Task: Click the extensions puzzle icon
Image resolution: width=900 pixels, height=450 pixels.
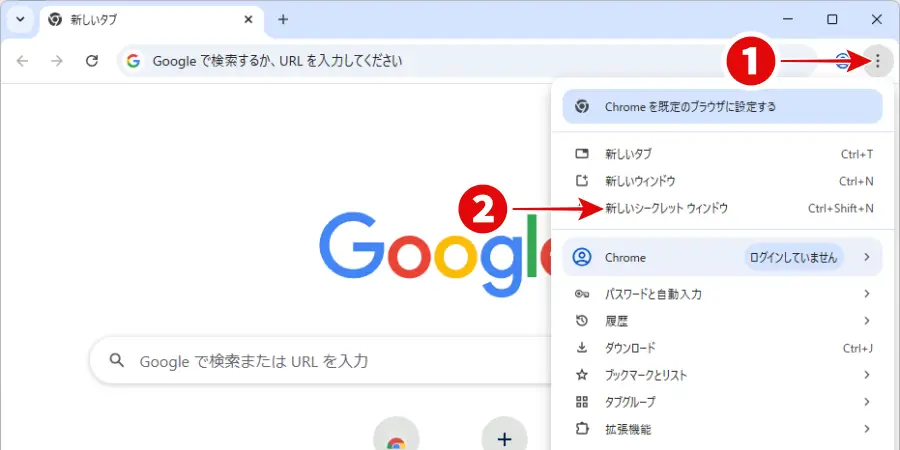Action: point(582,429)
